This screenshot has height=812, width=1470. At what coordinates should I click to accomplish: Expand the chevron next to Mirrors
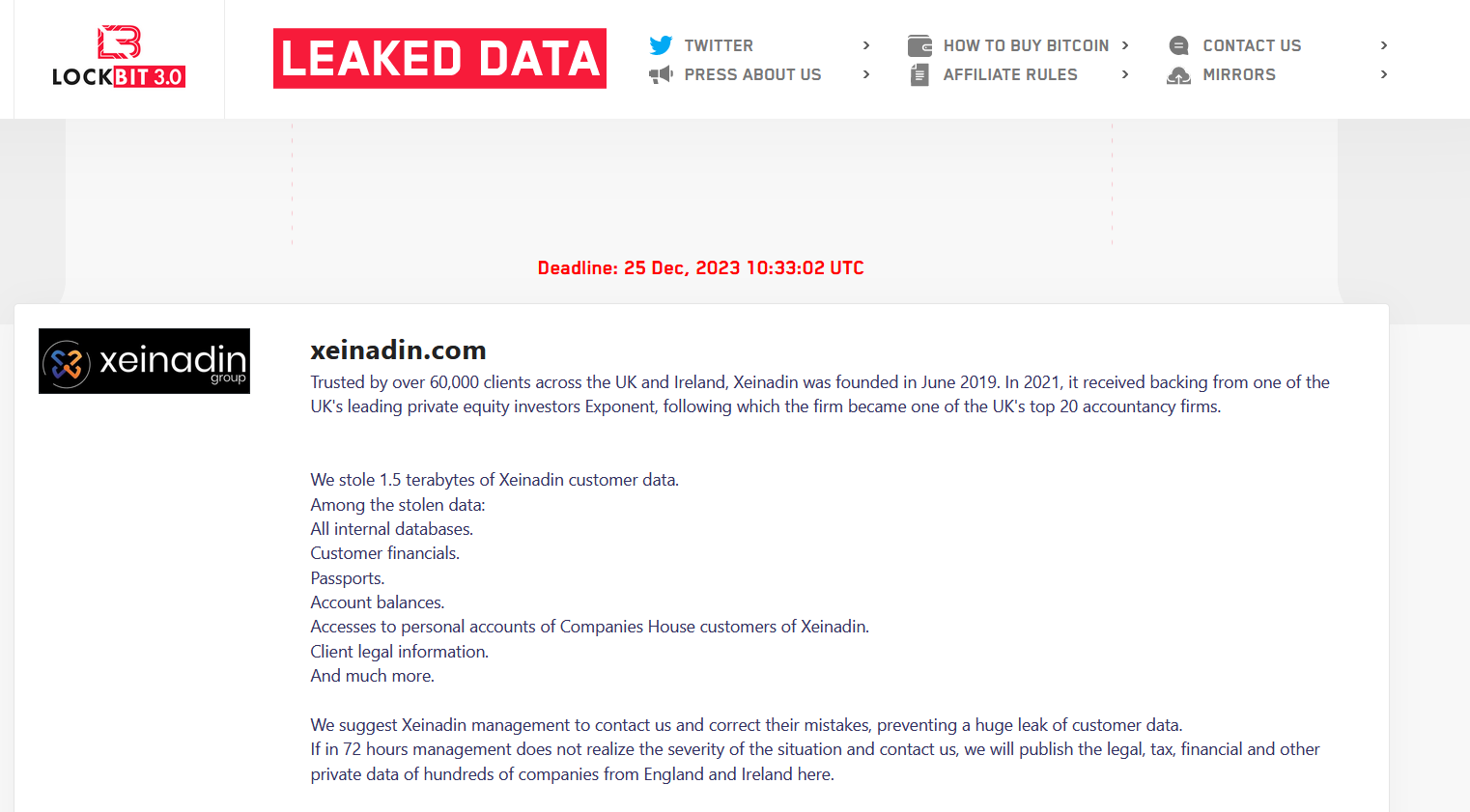(1384, 74)
